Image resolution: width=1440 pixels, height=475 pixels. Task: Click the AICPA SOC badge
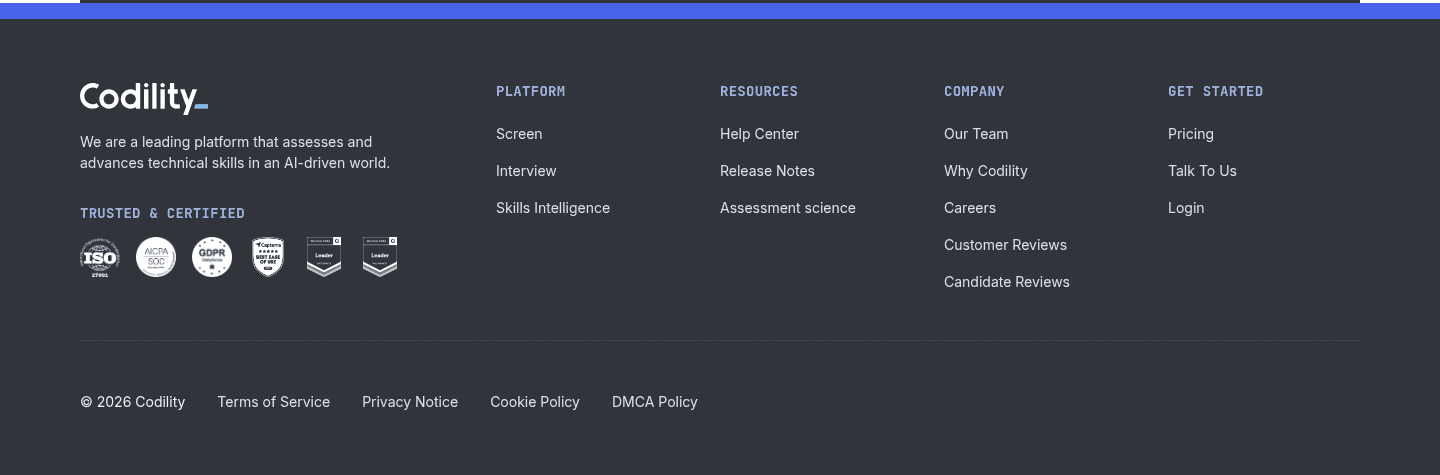pos(156,257)
